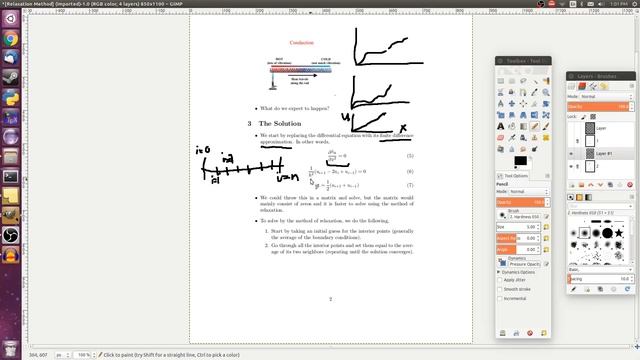Image resolution: width=640 pixels, height=360 pixels.
Task: Open the px units dropdown in status bar
Action: (x=63, y=355)
